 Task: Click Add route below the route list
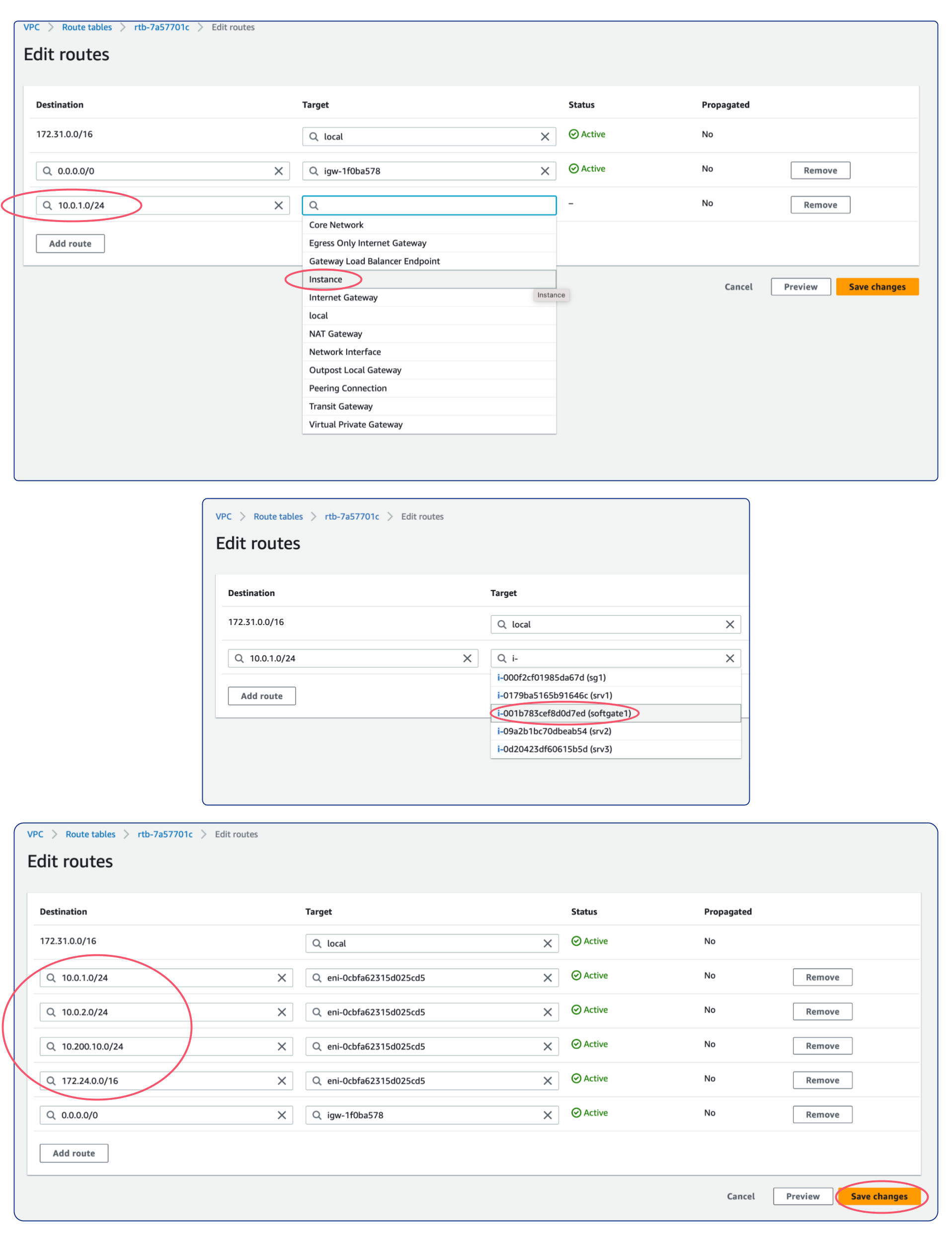[x=70, y=243]
